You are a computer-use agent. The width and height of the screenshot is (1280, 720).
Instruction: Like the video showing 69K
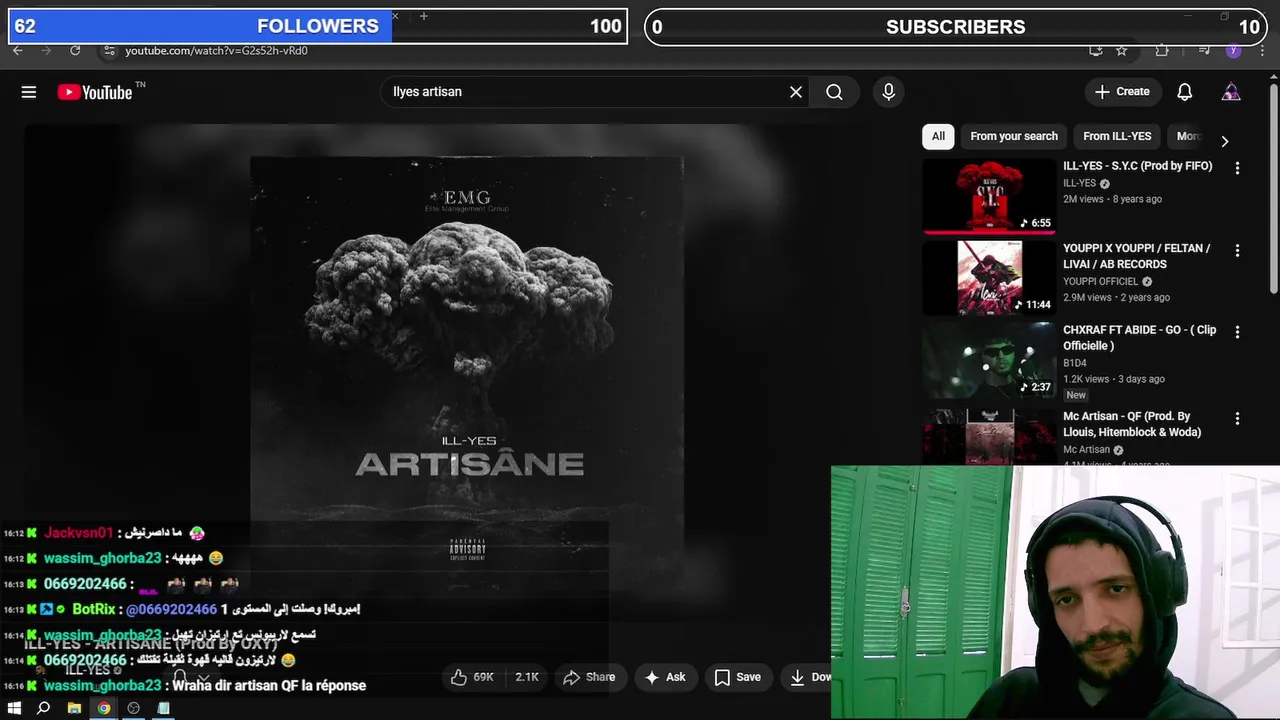coord(472,677)
